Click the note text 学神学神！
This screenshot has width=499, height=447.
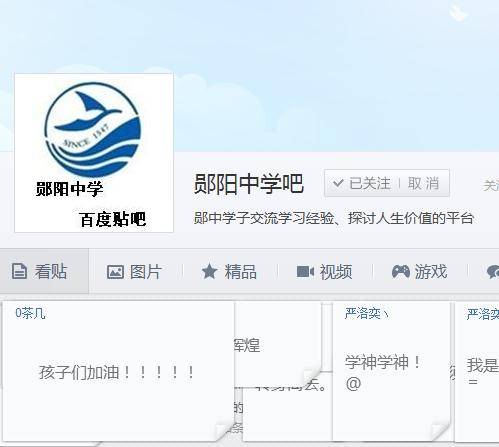click(x=383, y=363)
